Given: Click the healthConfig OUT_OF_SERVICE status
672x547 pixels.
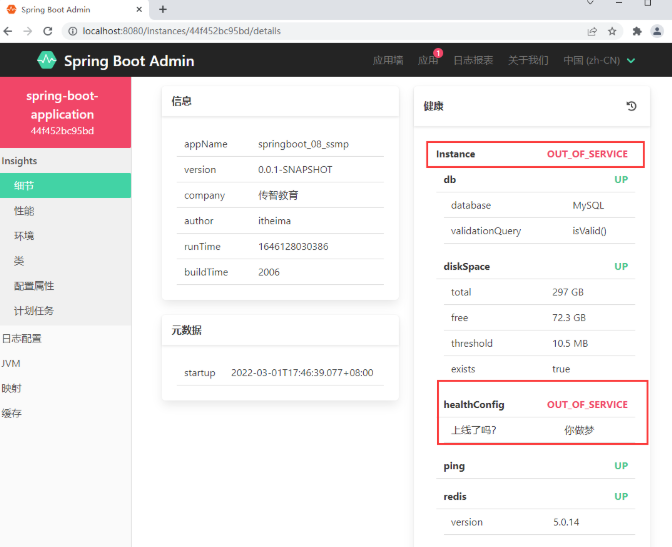Looking at the screenshot, I should pyautogui.click(x=587, y=405).
